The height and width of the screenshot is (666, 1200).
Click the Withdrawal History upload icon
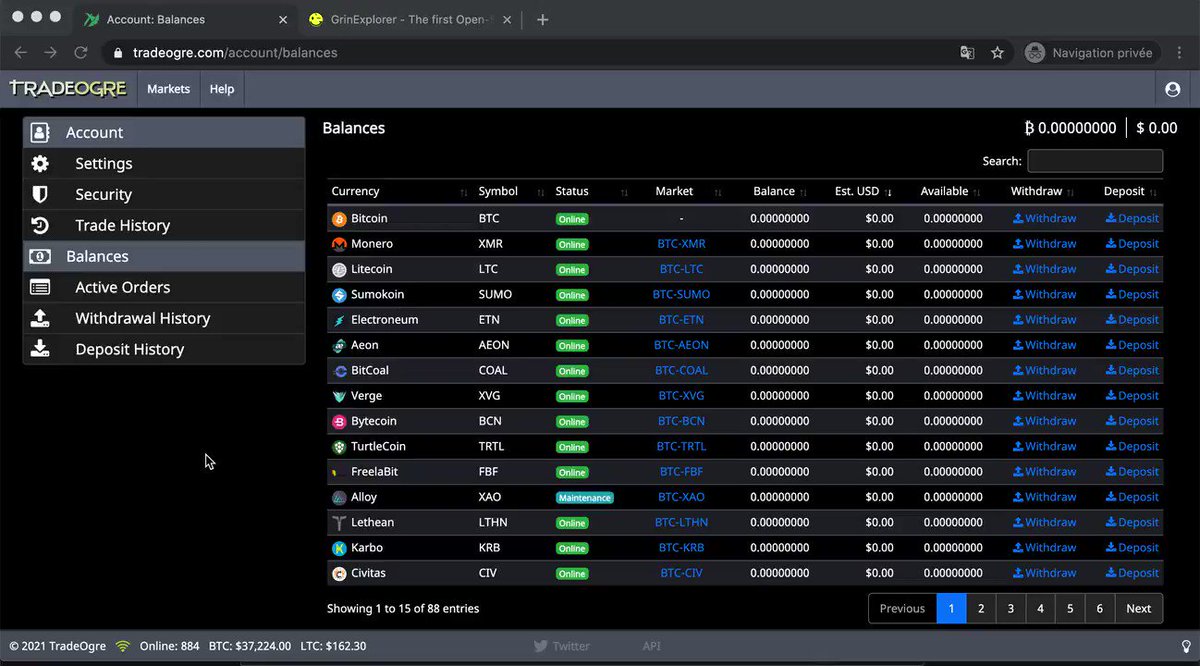coord(40,318)
